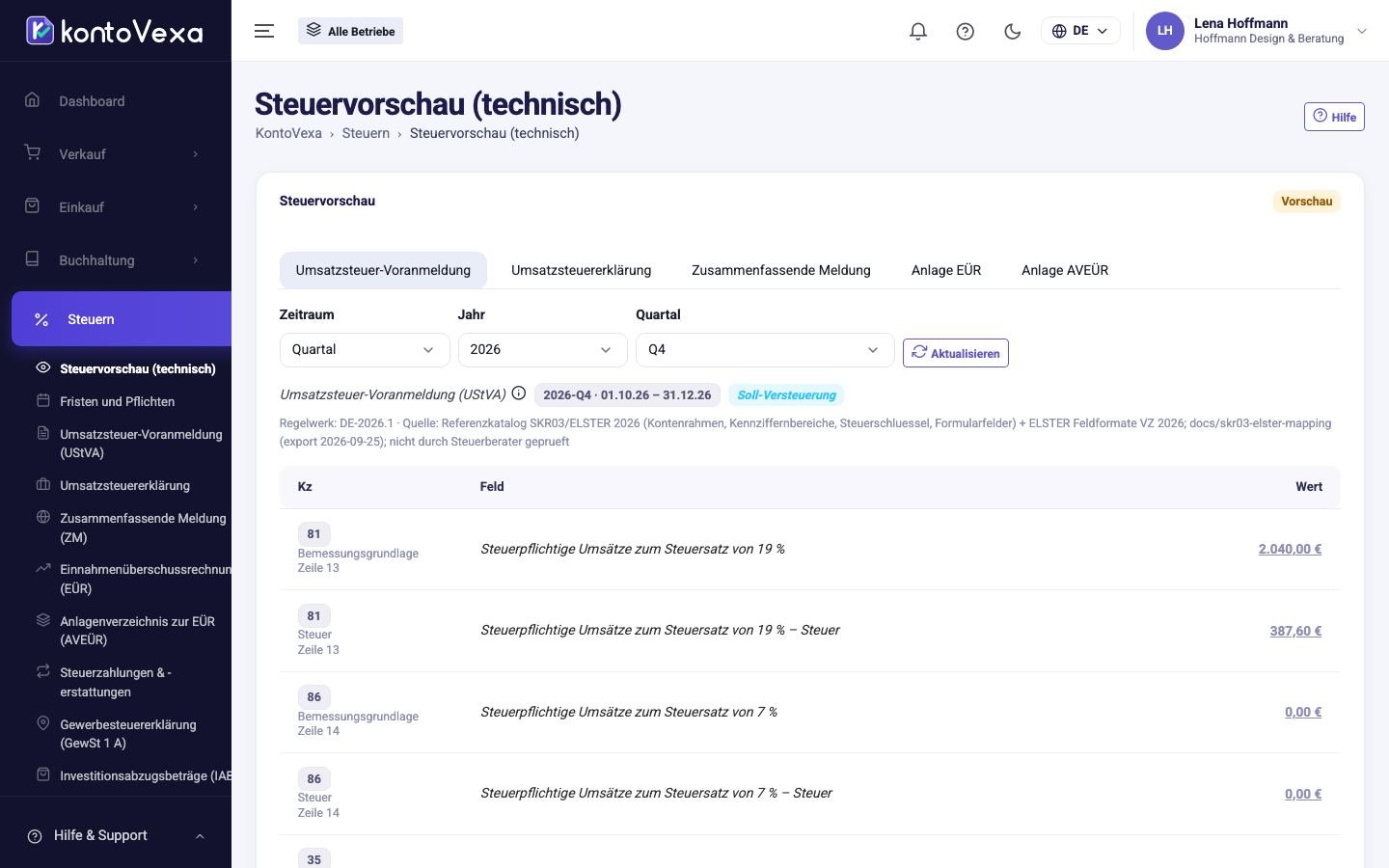Click the pin icon for Gewerbesteuererklärung
This screenshot has width=1389, height=868.
(x=42, y=723)
